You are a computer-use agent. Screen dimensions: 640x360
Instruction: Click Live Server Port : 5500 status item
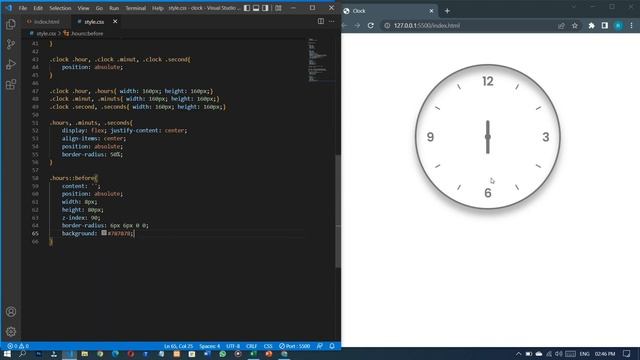tap(295, 346)
